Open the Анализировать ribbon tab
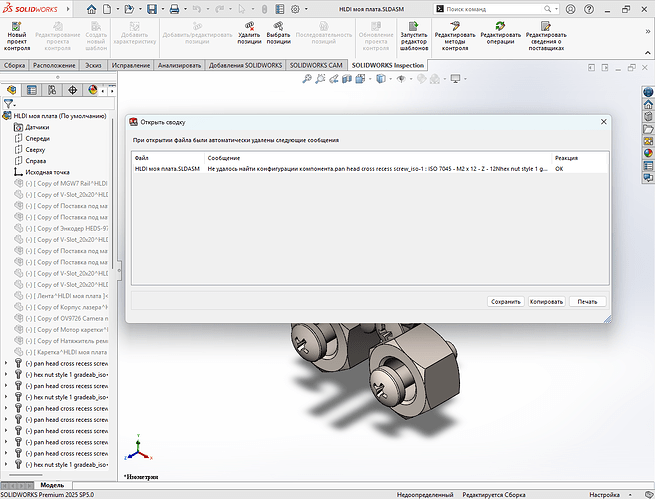 (x=179, y=65)
